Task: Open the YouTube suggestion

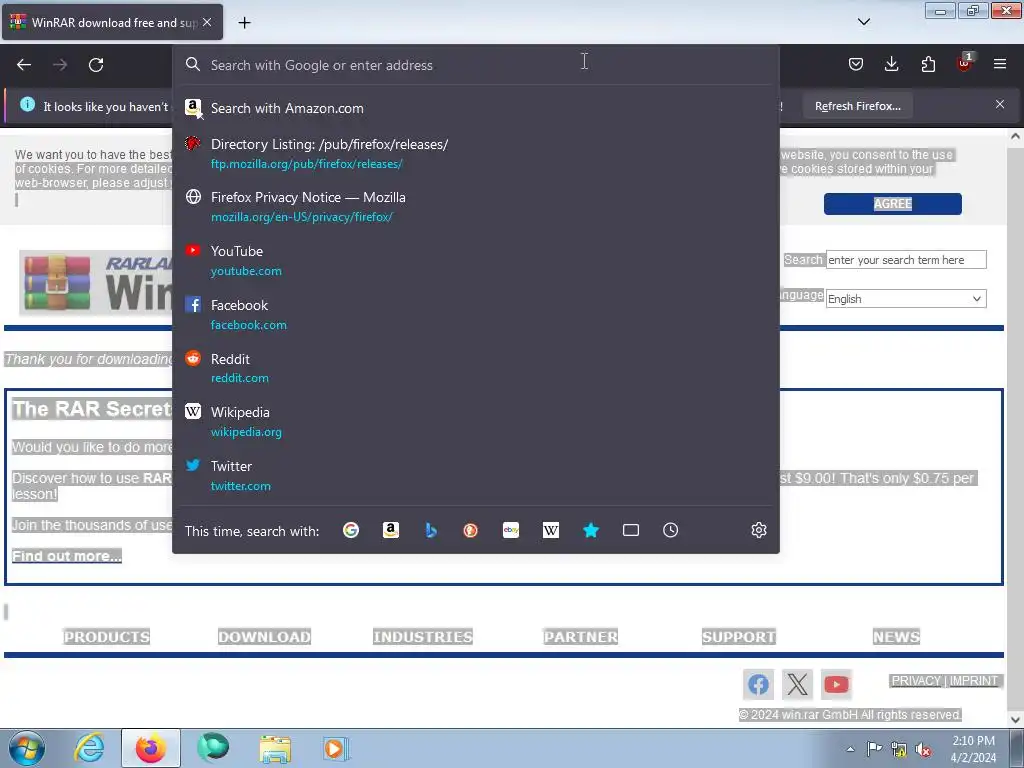Action: [x=476, y=261]
